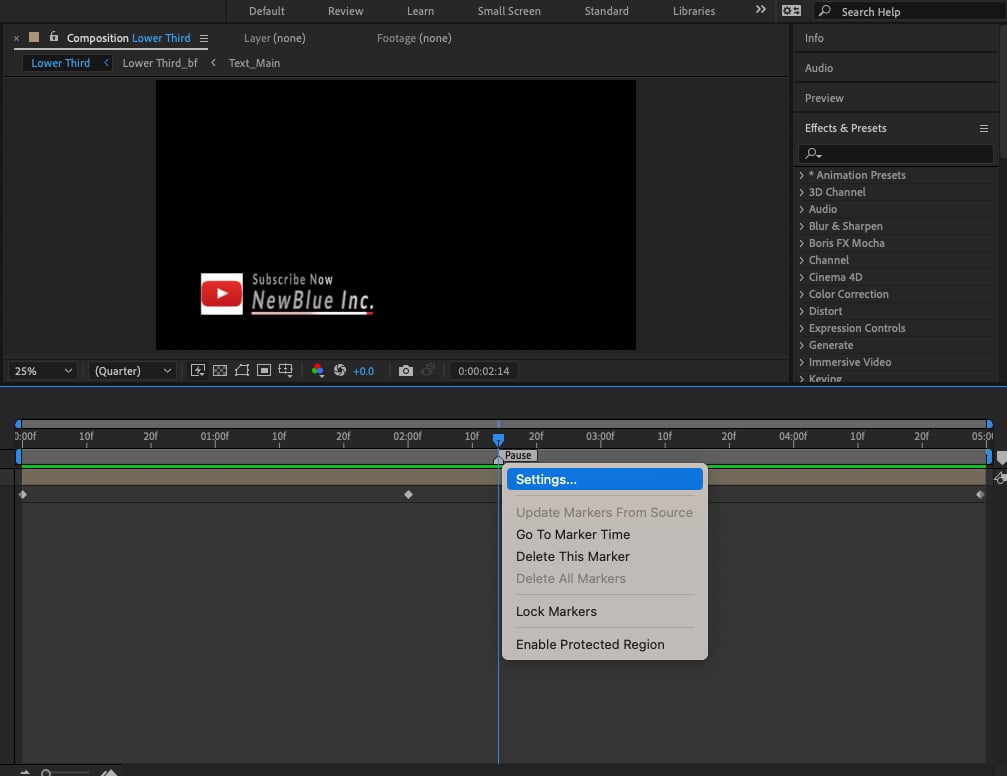The width and height of the screenshot is (1007, 776).
Task: Click Lock Markers in context menu
Action: [x=556, y=612]
